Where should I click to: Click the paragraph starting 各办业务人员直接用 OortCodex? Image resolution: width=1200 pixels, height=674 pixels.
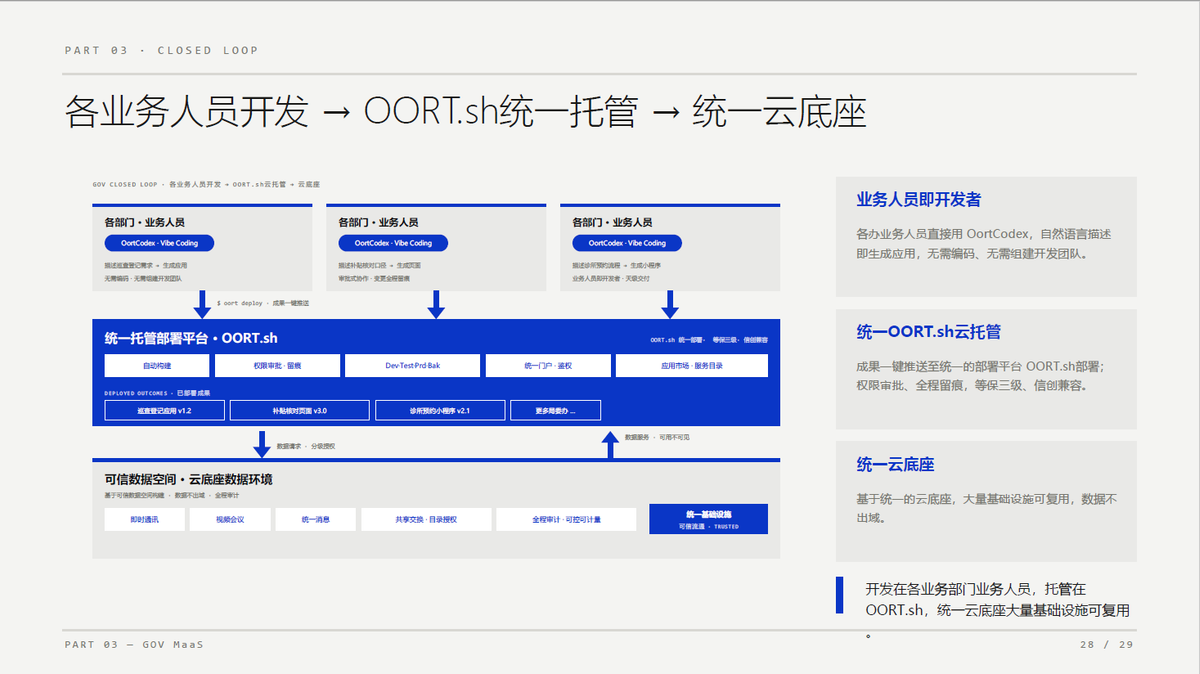pos(984,243)
